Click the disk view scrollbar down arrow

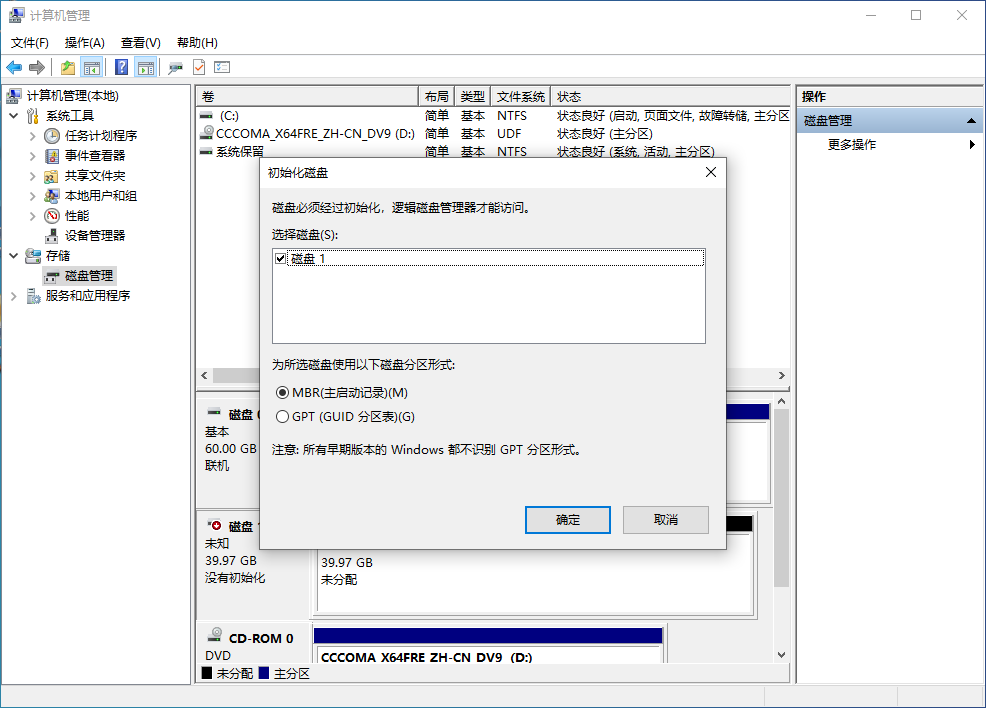781,655
